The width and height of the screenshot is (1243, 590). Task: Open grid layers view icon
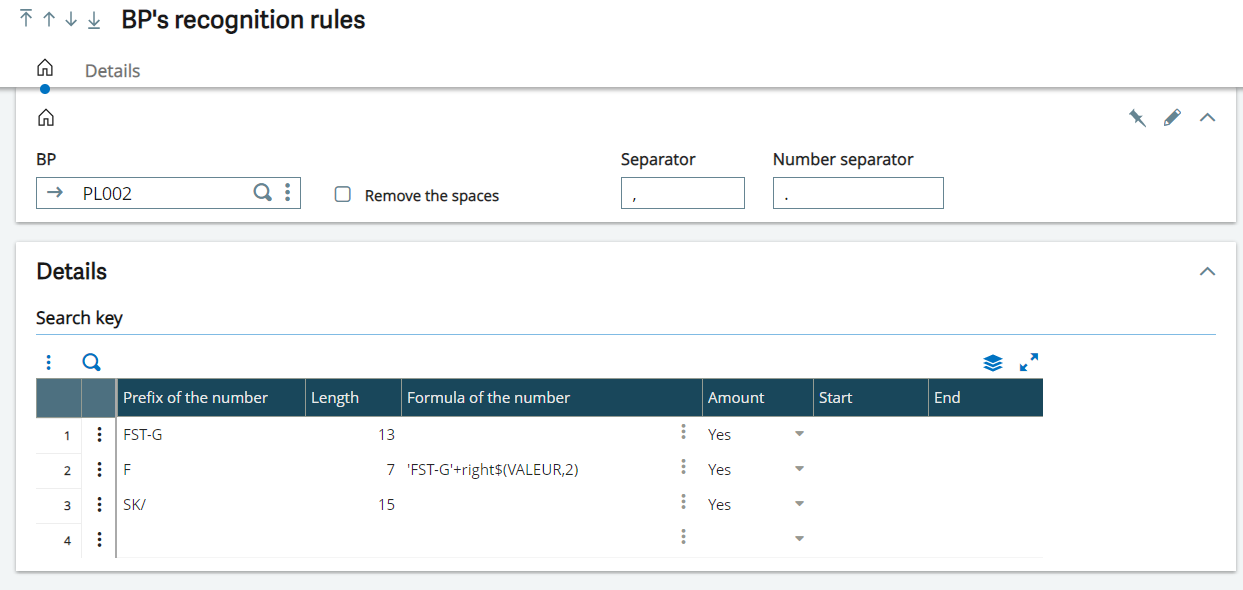[992, 363]
